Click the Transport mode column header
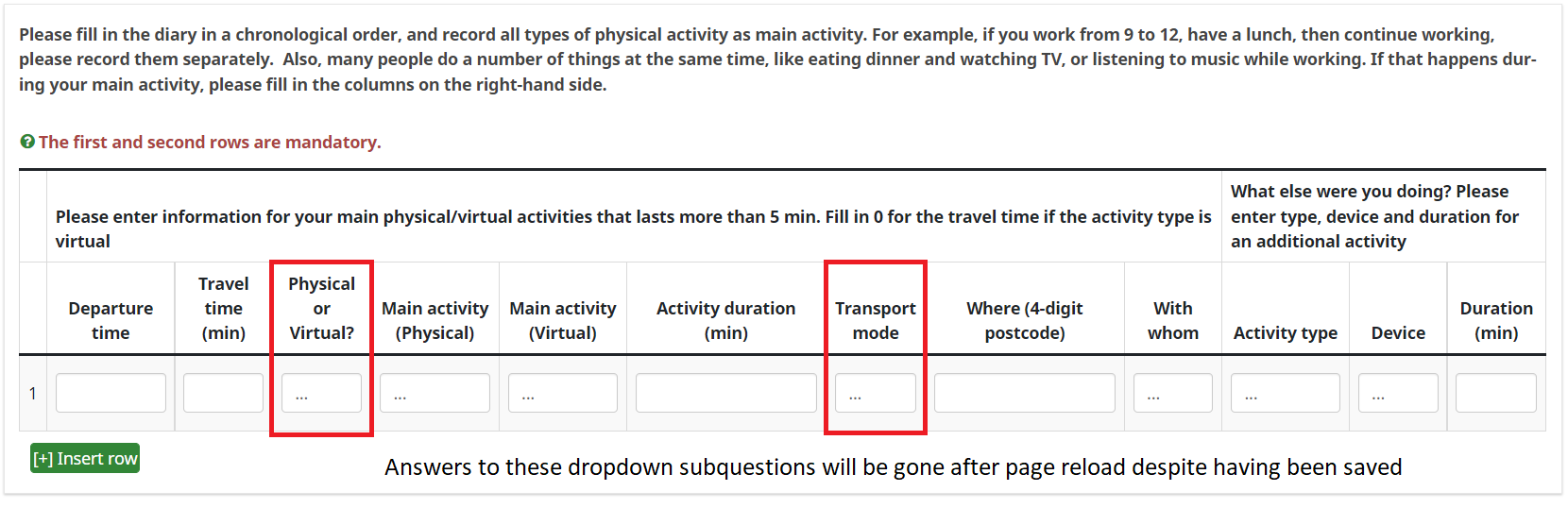The image size is (1568, 508). (x=876, y=320)
